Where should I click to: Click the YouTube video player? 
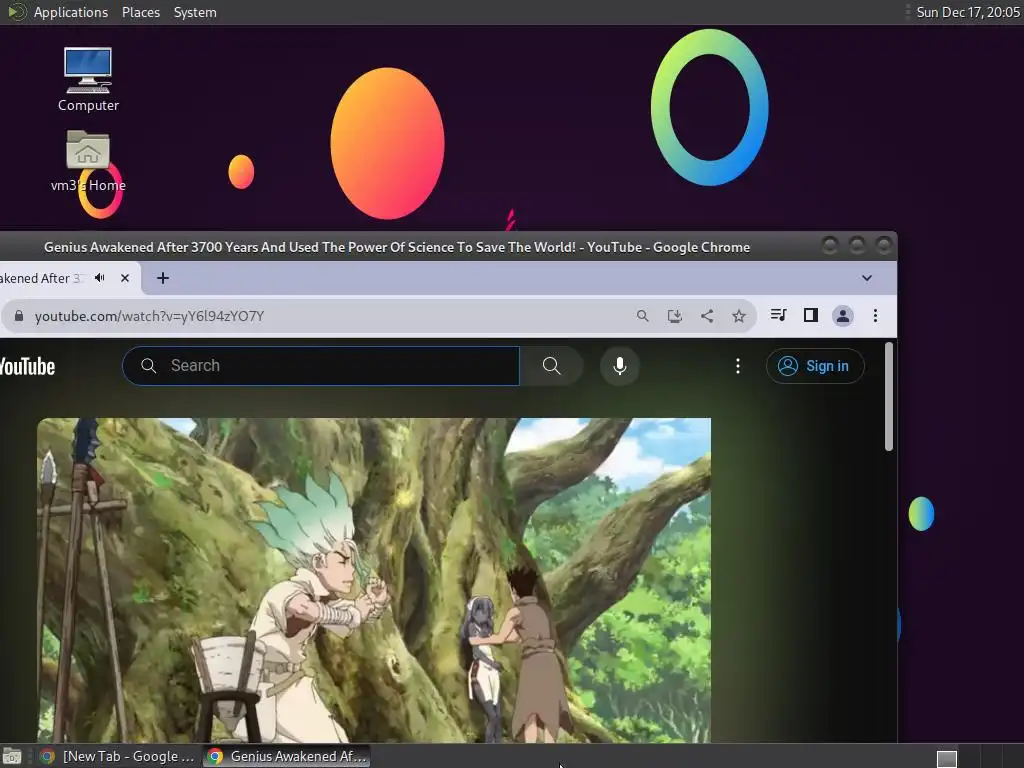point(374,580)
